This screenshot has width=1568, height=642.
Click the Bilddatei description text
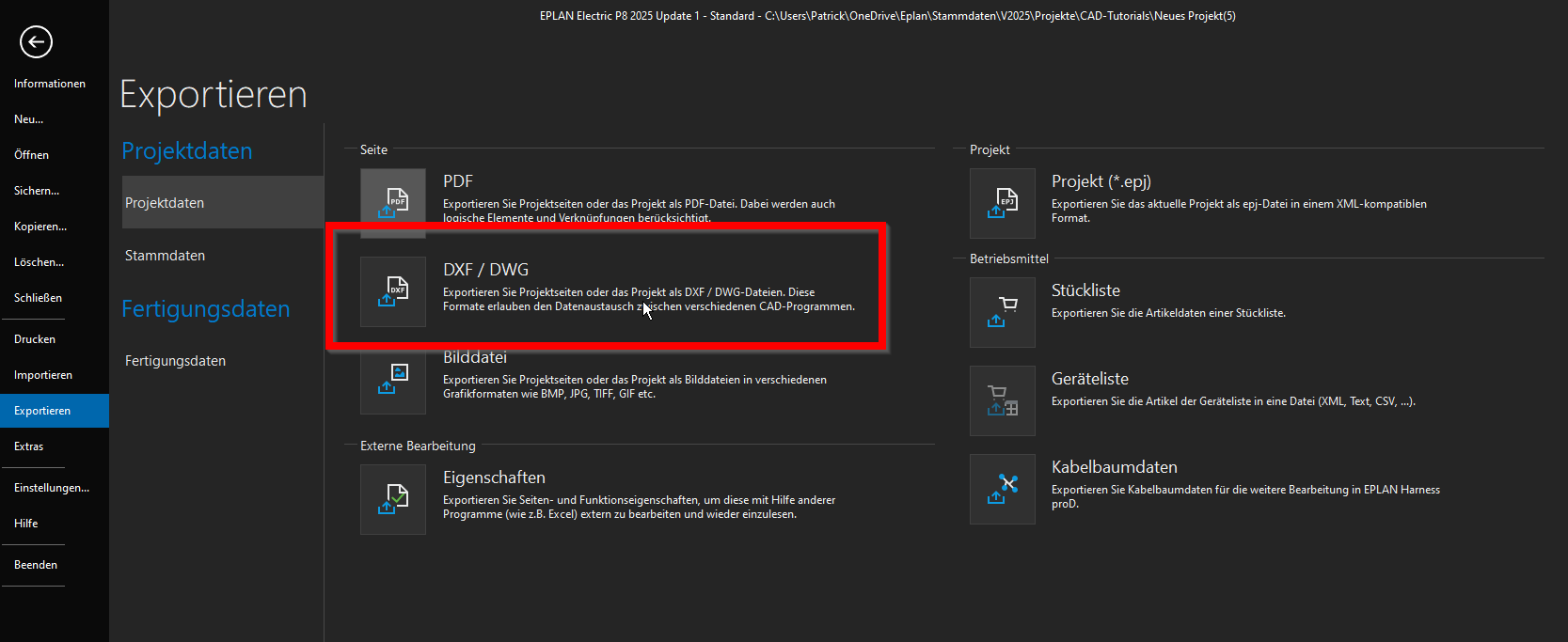click(635, 386)
